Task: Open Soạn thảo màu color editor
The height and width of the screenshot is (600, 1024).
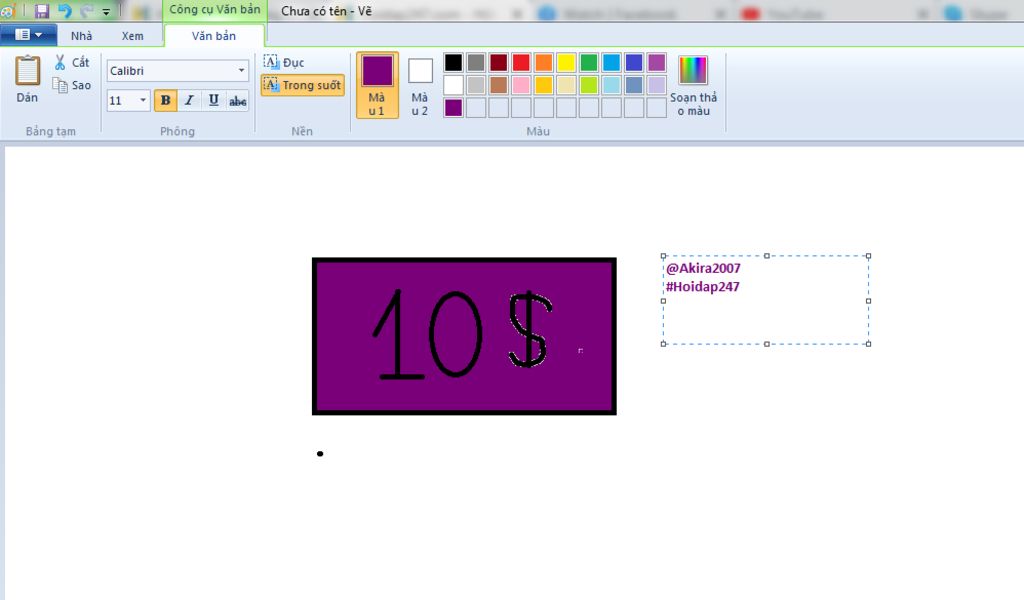Action: 693,85
